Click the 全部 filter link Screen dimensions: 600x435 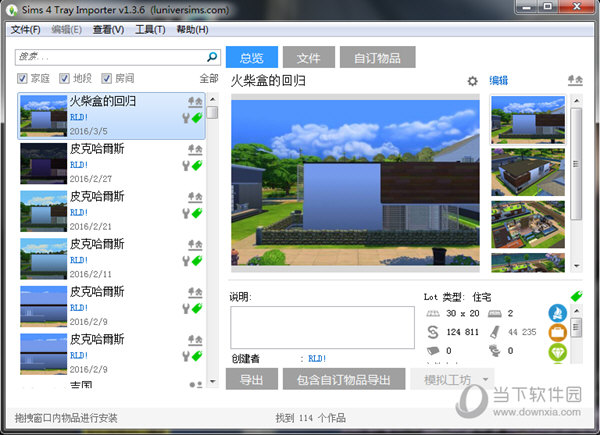pyautogui.click(x=209, y=78)
